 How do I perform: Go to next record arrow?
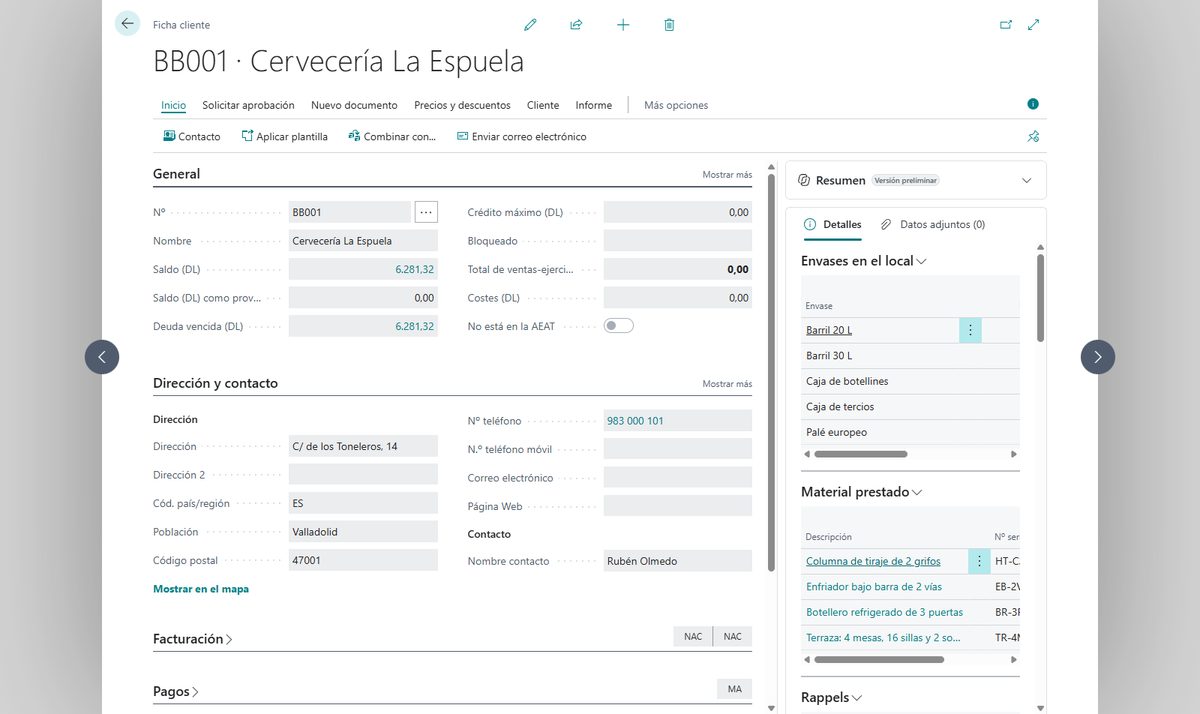[1098, 357]
